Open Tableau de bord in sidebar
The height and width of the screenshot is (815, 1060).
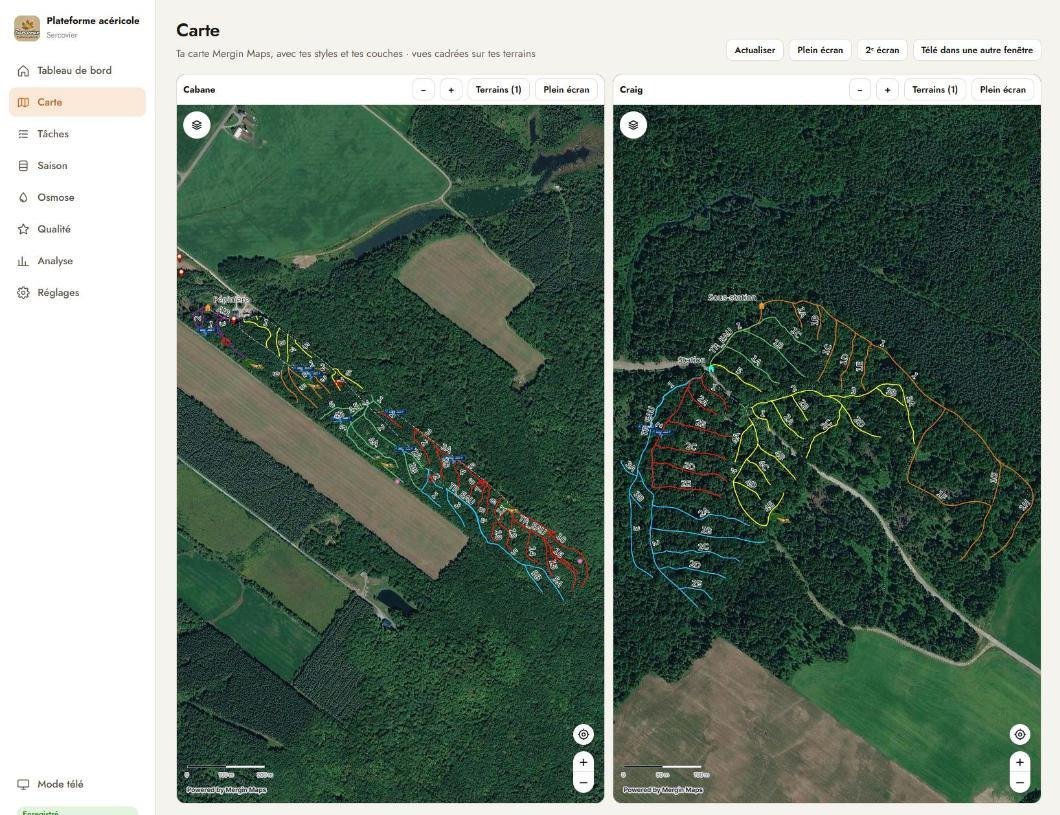click(77, 70)
